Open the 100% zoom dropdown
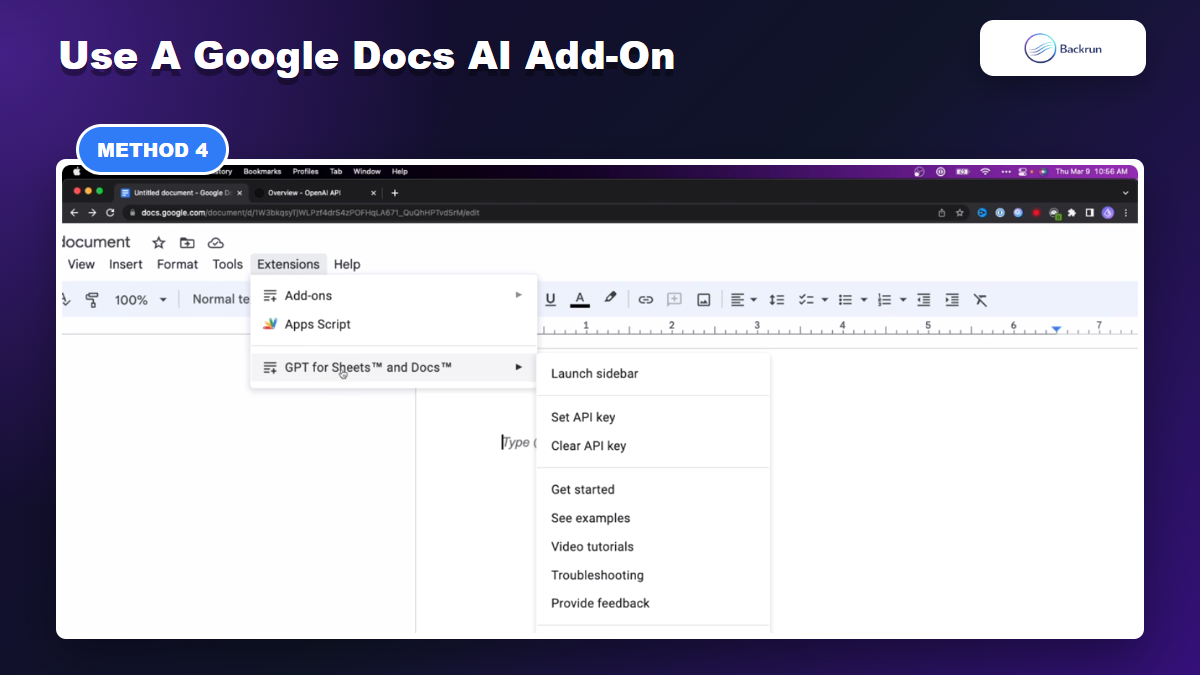Image resolution: width=1200 pixels, height=675 pixels. [140, 299]
